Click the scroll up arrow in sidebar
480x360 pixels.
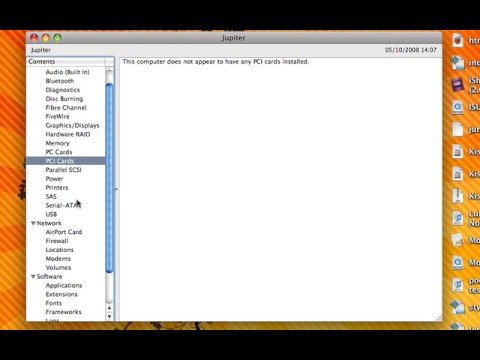tap(109, 308)
